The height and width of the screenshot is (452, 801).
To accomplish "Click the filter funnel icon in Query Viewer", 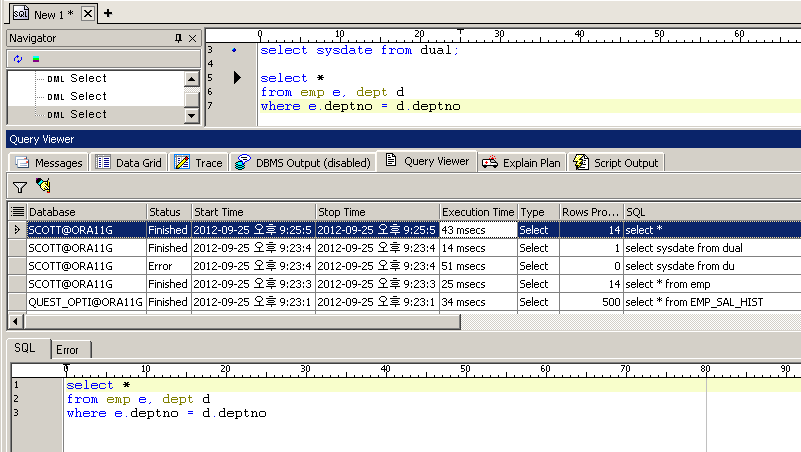I will click(19, 186).
